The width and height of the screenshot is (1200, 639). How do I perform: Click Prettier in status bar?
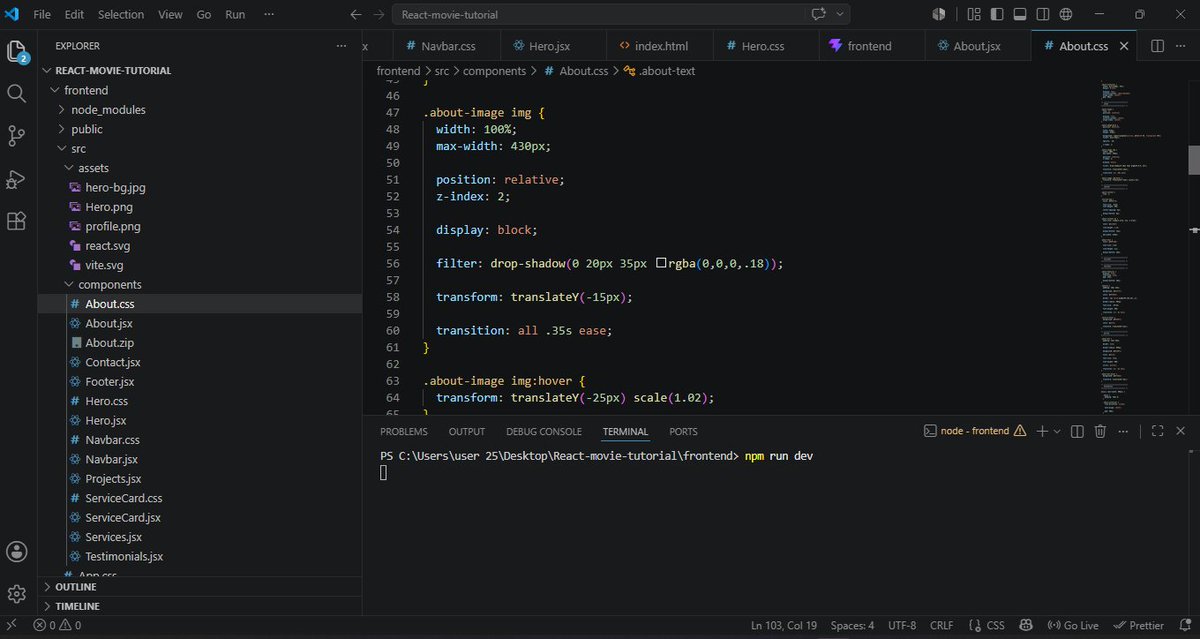coord(1138,625)
